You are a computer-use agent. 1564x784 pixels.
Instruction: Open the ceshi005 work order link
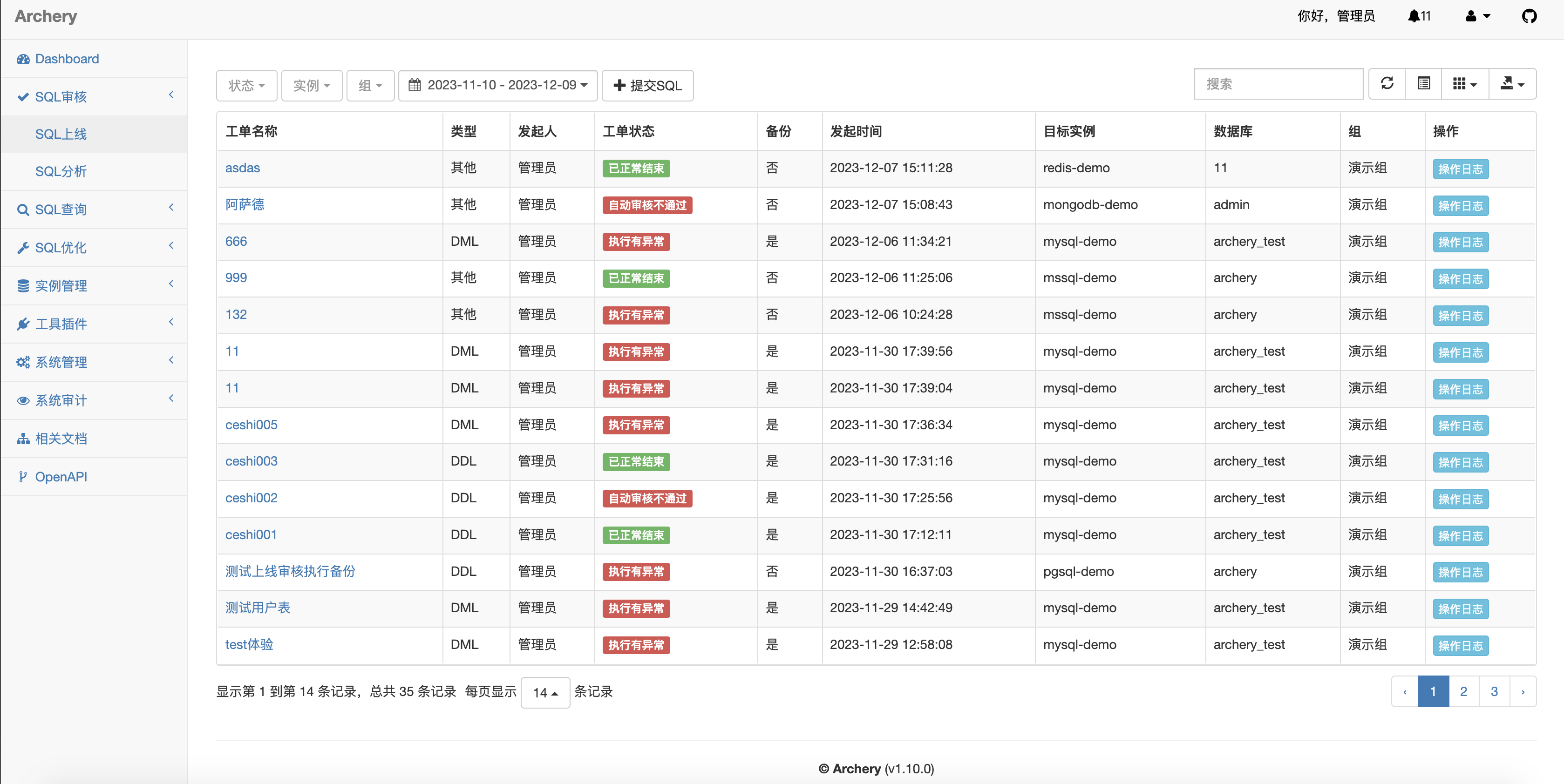coord(252,425)
